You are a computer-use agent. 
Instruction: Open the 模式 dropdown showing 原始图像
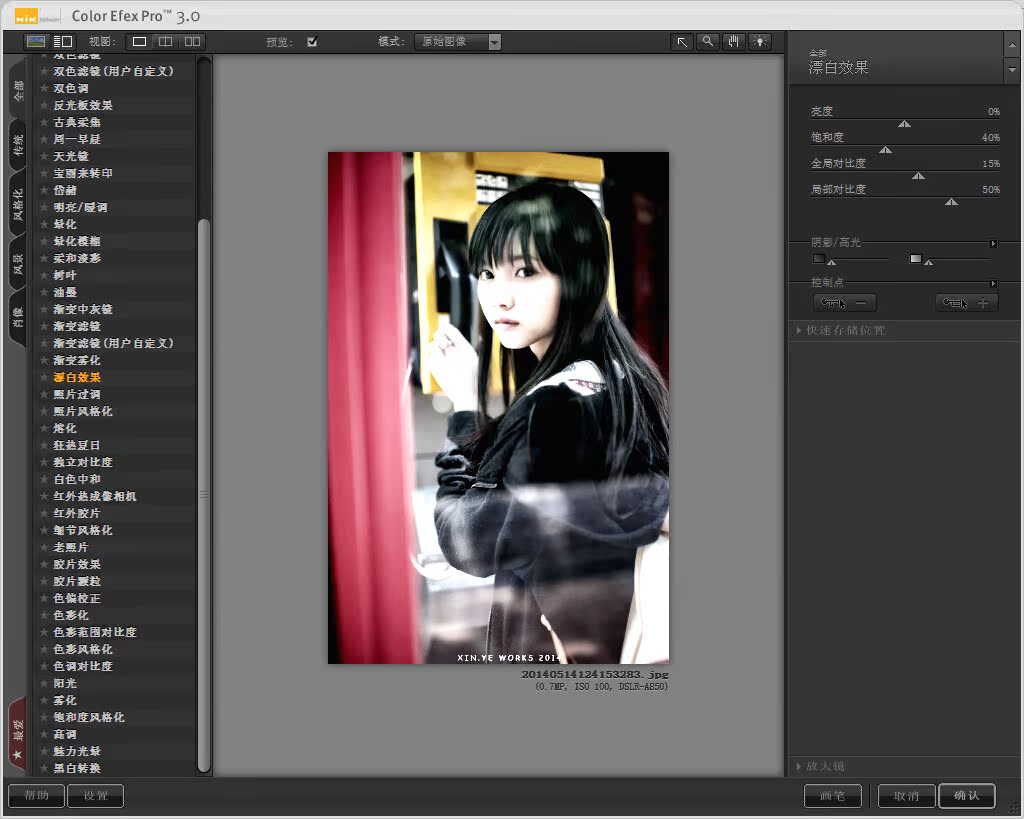(459, 42)
